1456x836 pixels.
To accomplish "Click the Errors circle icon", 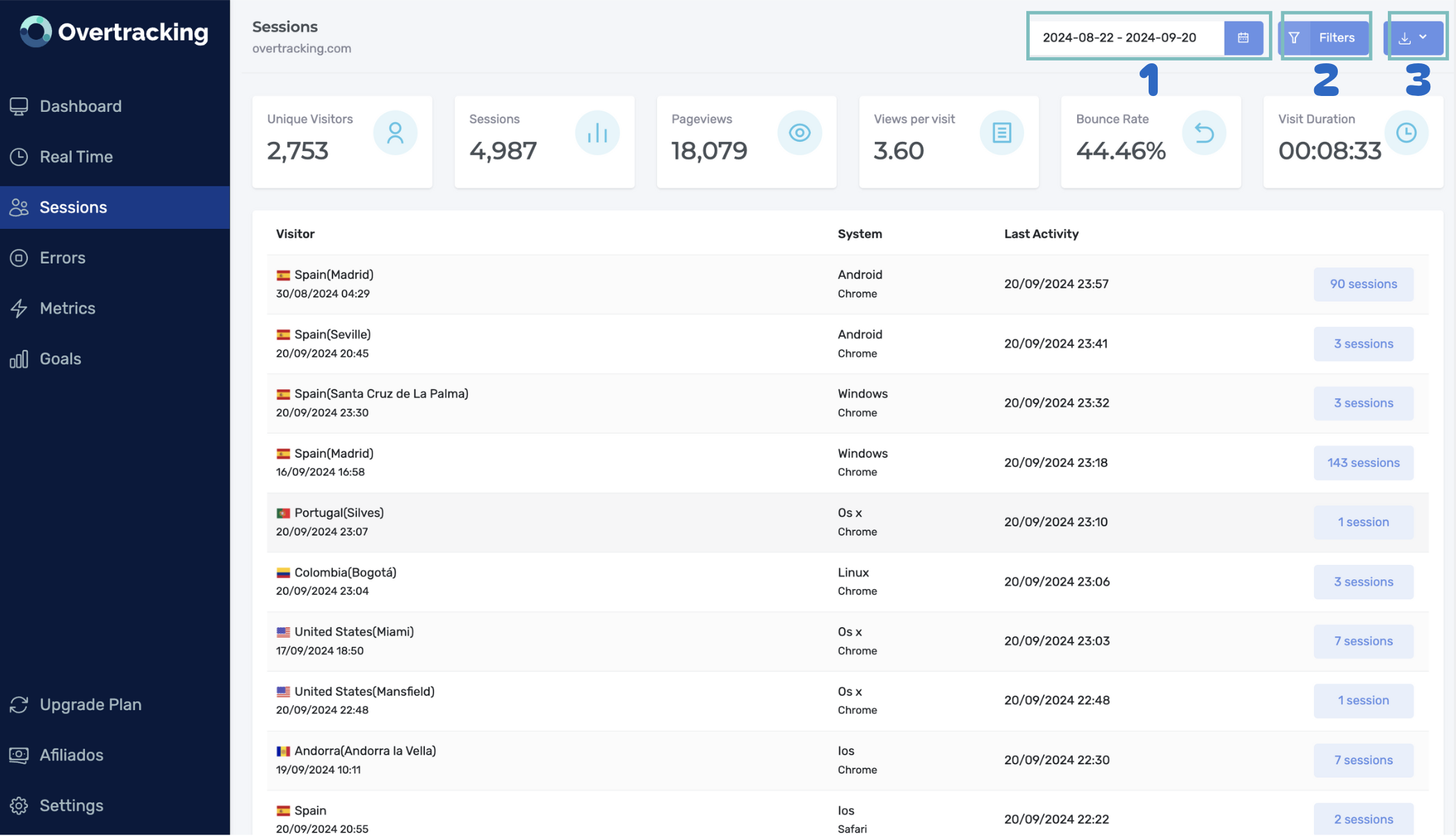I will click(19, 258).
